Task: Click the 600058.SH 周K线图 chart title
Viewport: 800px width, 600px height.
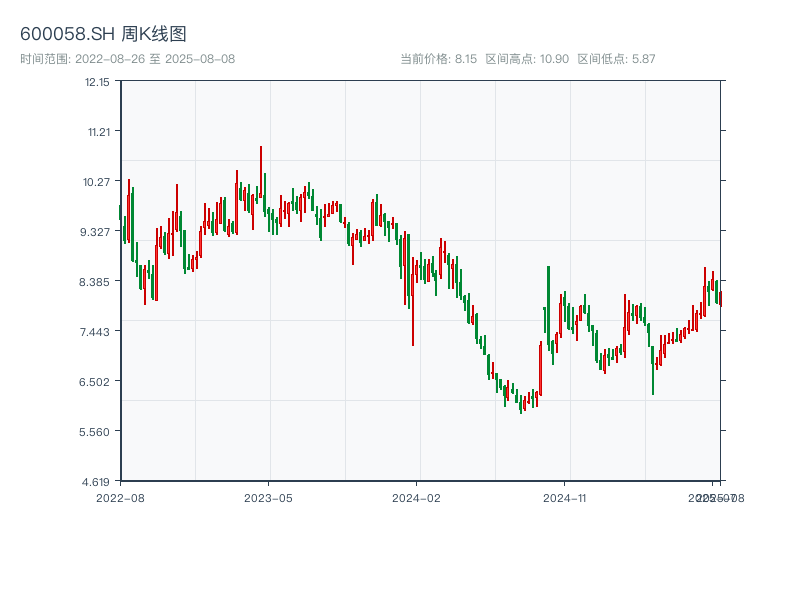Action: (x=103, y=34)
